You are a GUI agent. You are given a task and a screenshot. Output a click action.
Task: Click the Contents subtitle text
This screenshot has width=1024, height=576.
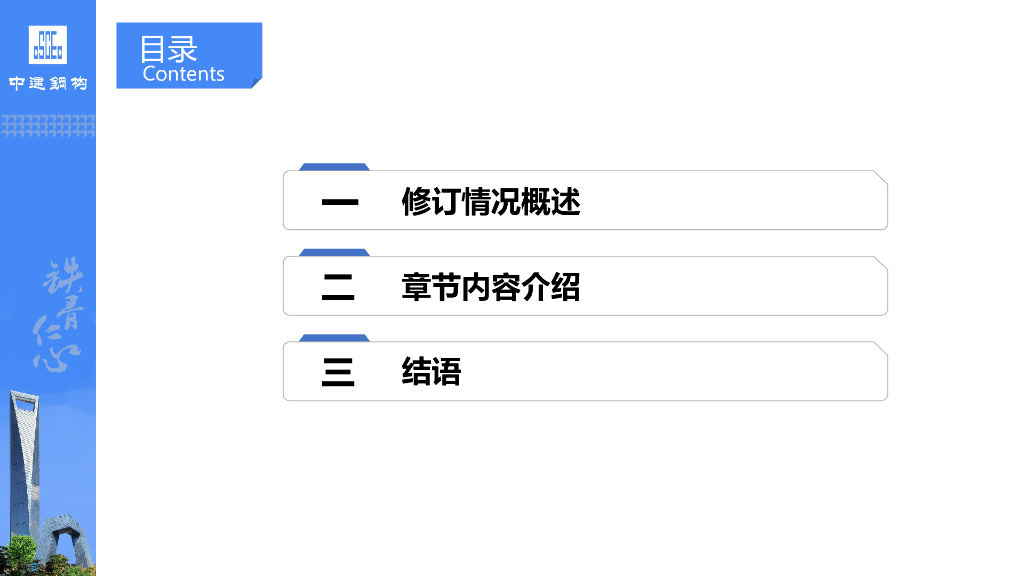tap(183, 74)
